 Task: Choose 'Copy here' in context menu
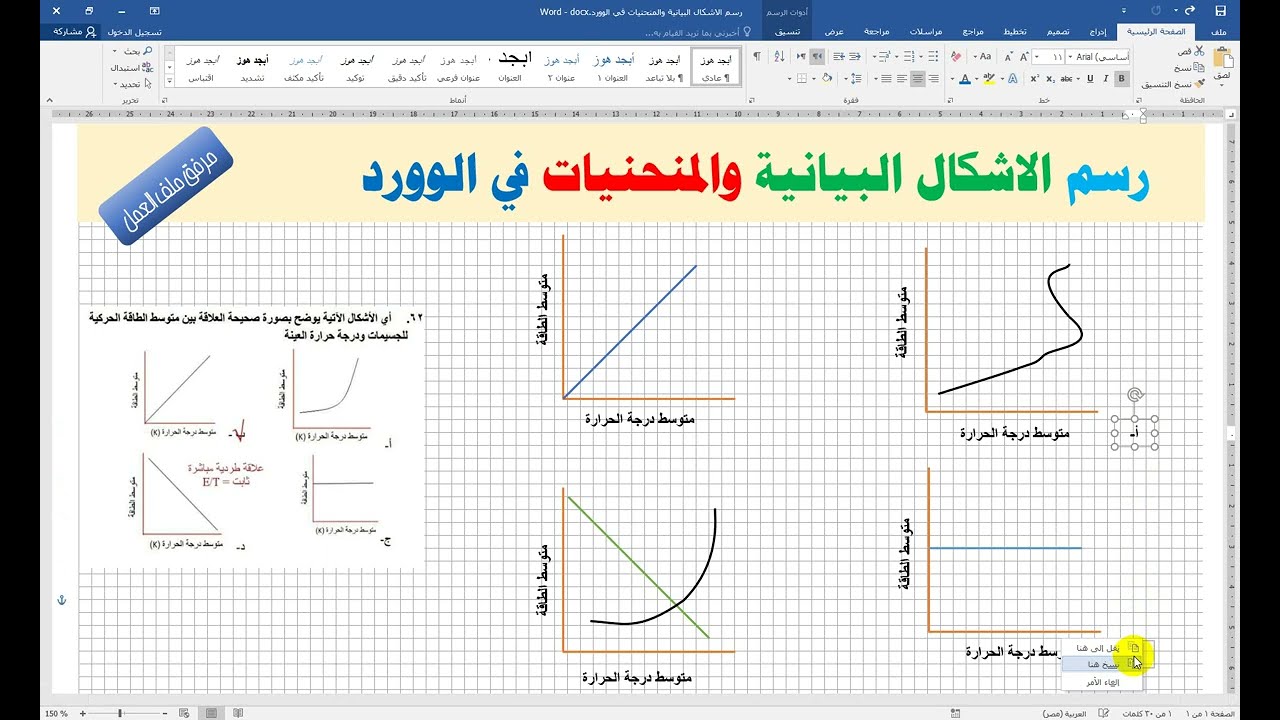1104,664
